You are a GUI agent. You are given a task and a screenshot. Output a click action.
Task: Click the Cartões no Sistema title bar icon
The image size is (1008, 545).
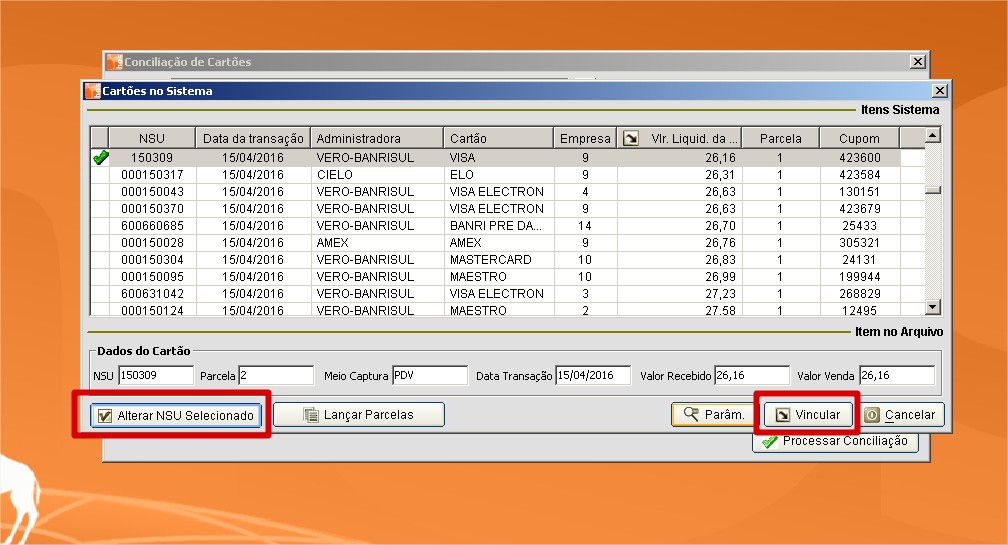tap(92, 91)
